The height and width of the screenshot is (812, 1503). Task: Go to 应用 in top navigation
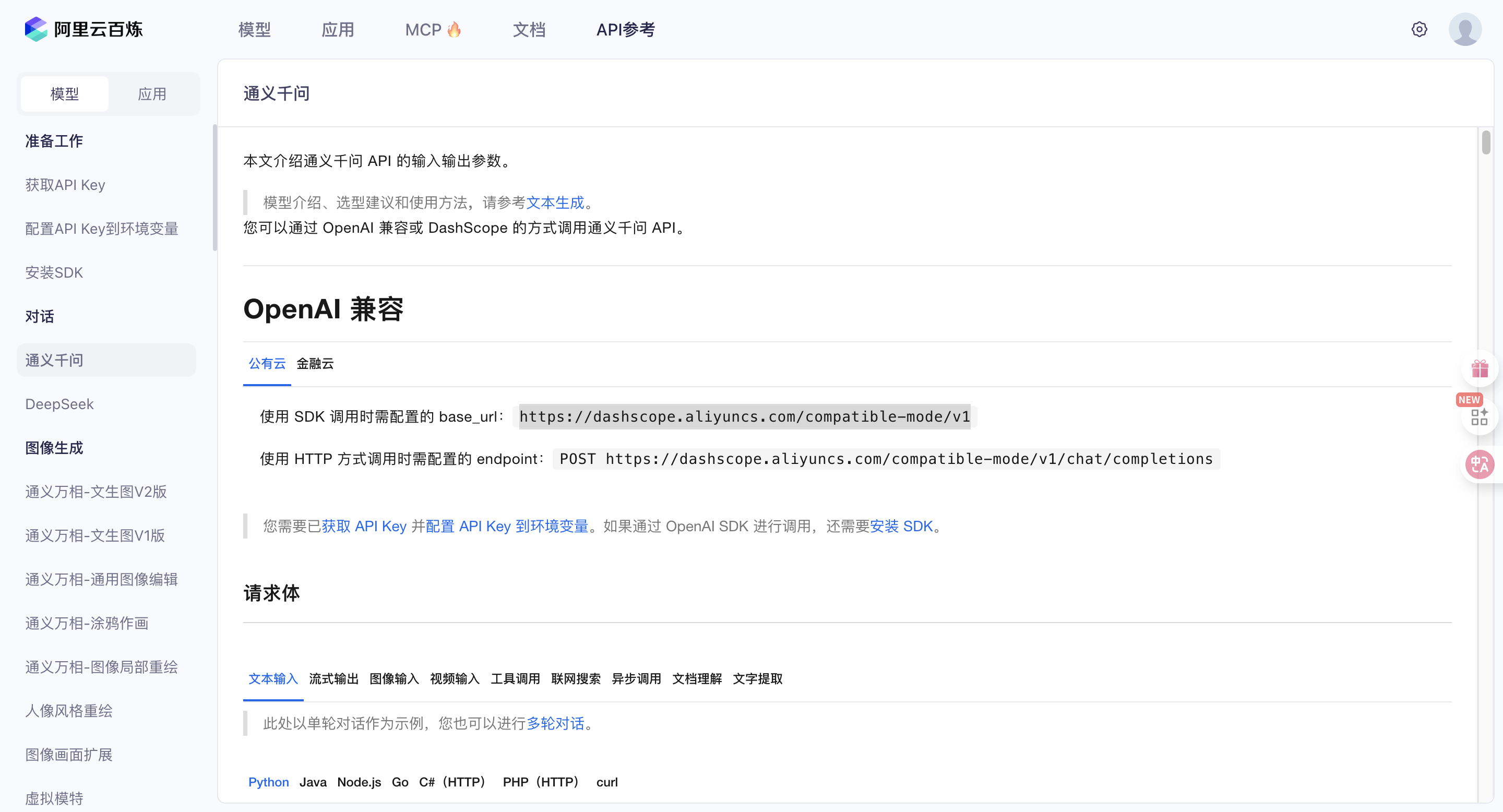pyautogui.click(x=338, y=29)
